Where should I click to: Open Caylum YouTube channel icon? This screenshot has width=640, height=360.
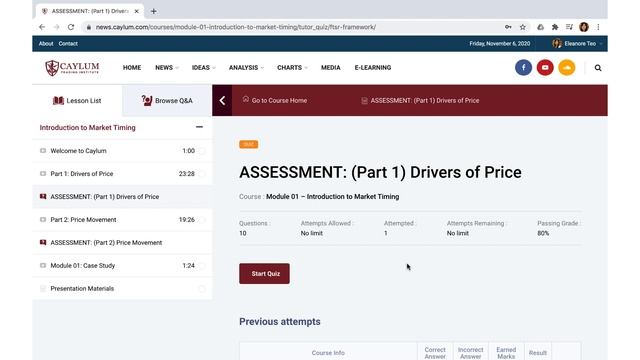pos(545,68)
